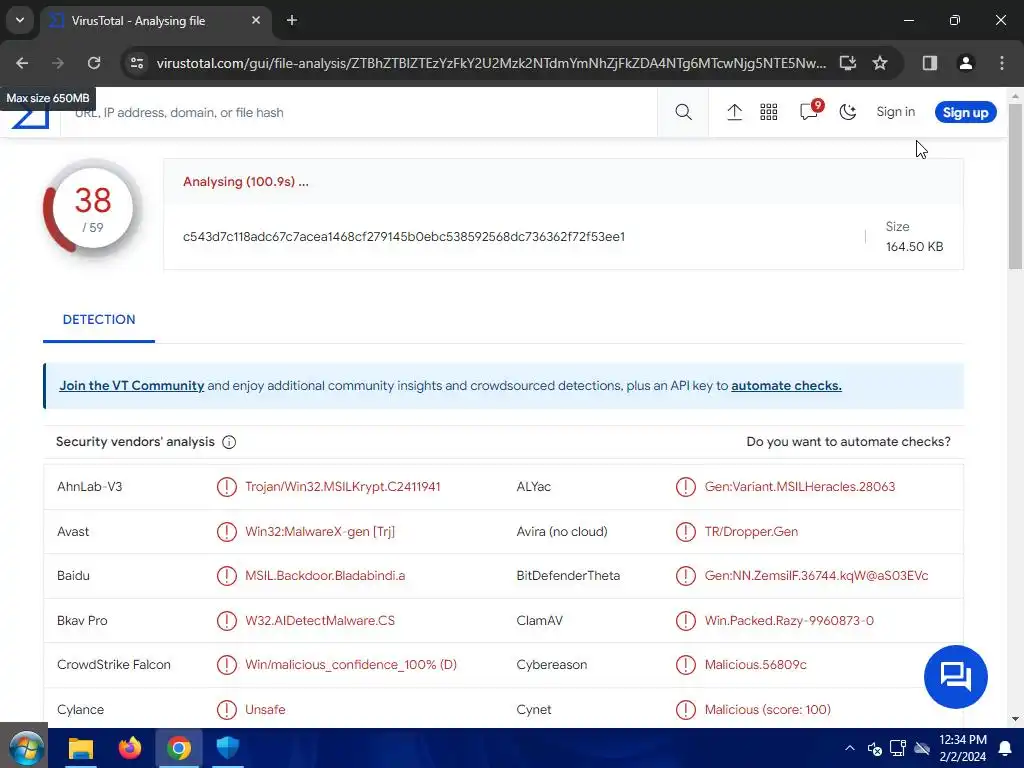This screenshot has width=1024, height=768.
Task: Click the Avira detection warning icon
Action: (686, 532)
